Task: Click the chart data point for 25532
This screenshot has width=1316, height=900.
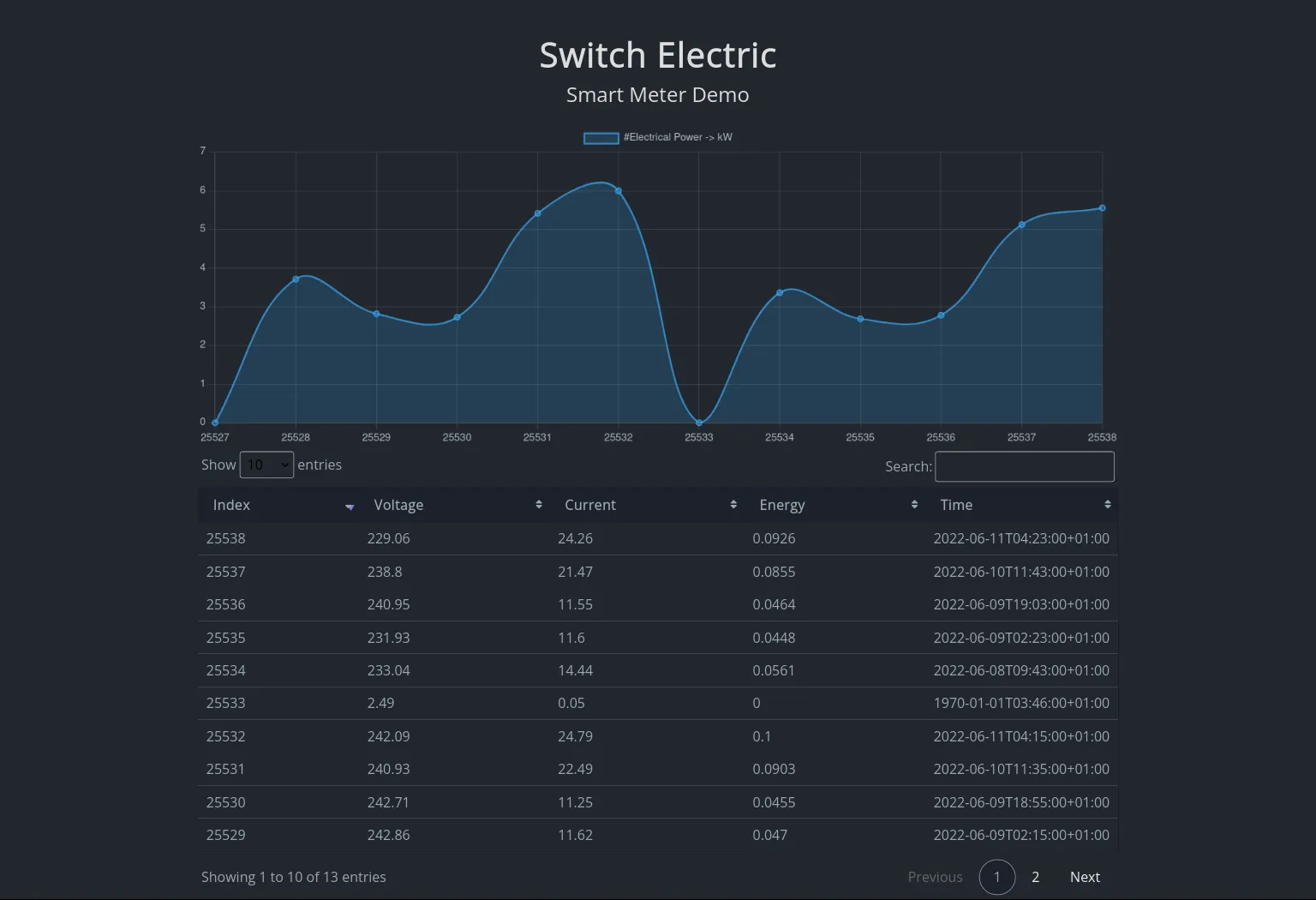Action: click(619, 190)
